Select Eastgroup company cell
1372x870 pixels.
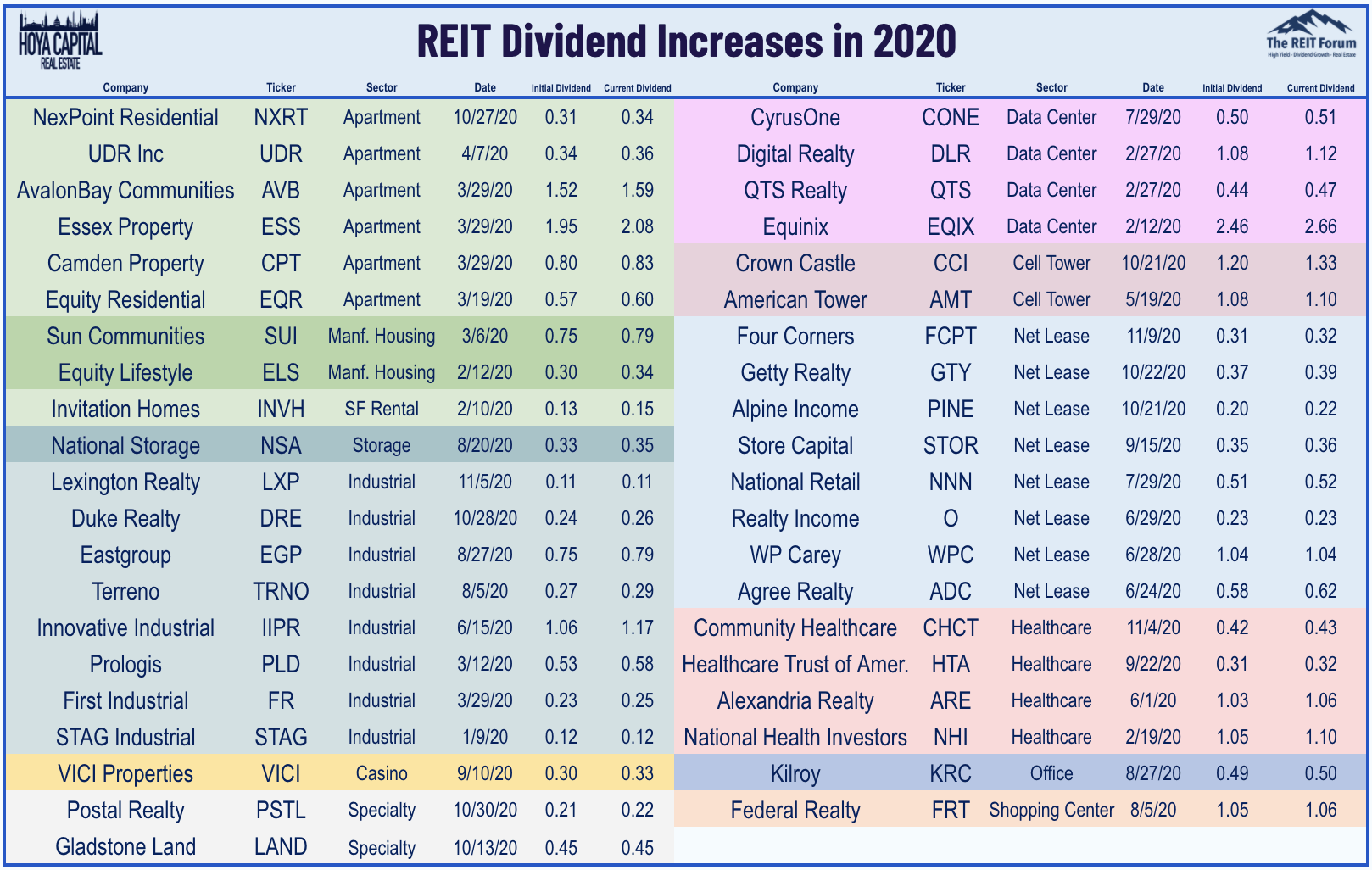coord(125,555)
